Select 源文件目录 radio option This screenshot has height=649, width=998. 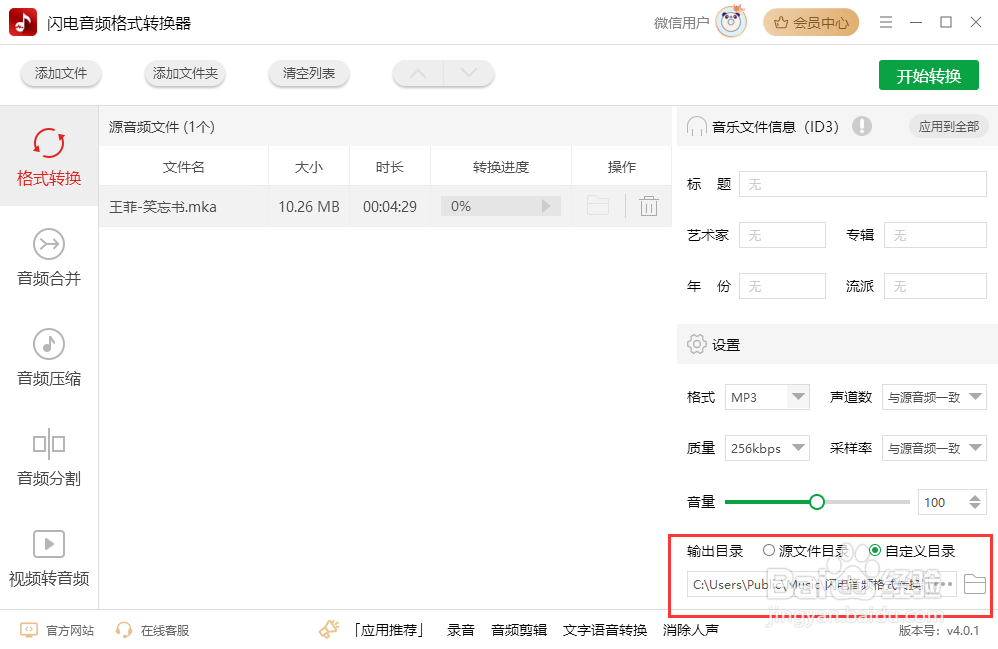[x=769, y=550]
